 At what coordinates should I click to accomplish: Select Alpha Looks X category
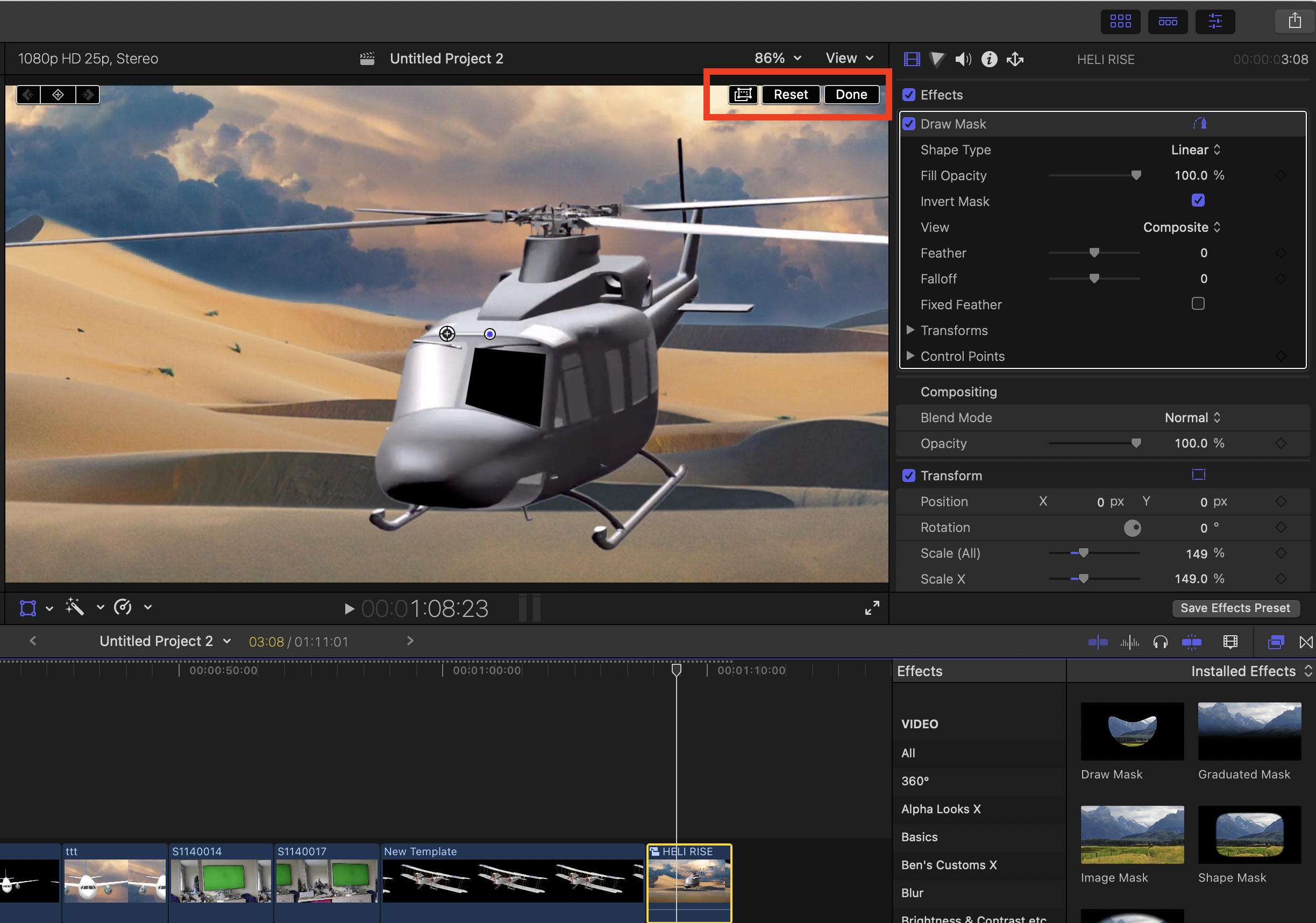[941, 809]
